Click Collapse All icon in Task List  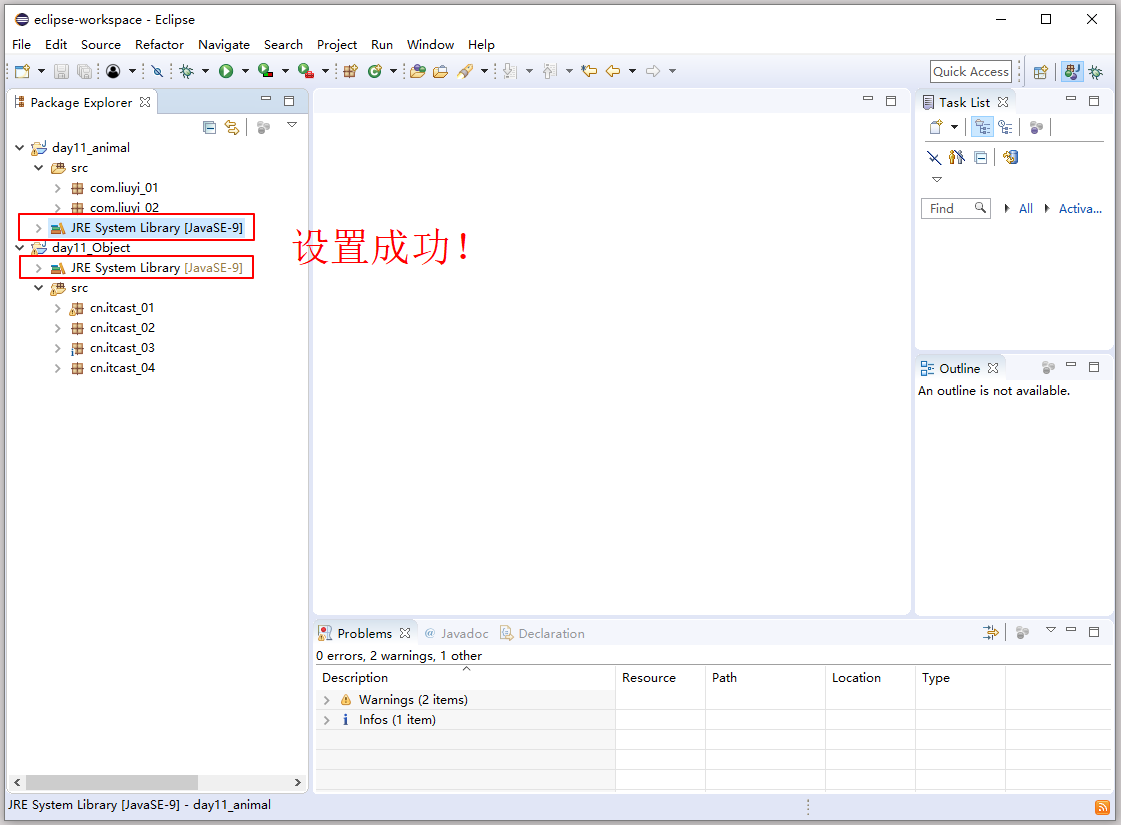[981, 157]
